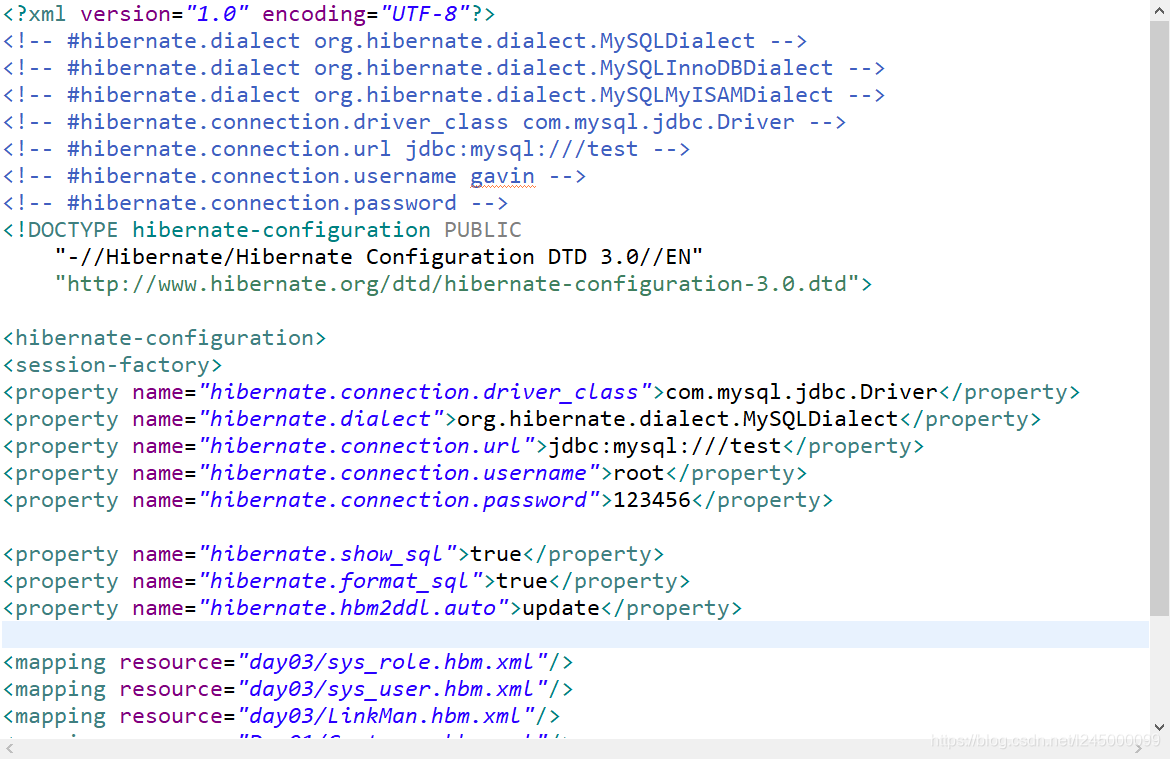This screenshot has width=1170, height=759.
Task: Click the sys_user.hbm.xml mapping line
Action: pyautogui.click(x=288, y=689)
